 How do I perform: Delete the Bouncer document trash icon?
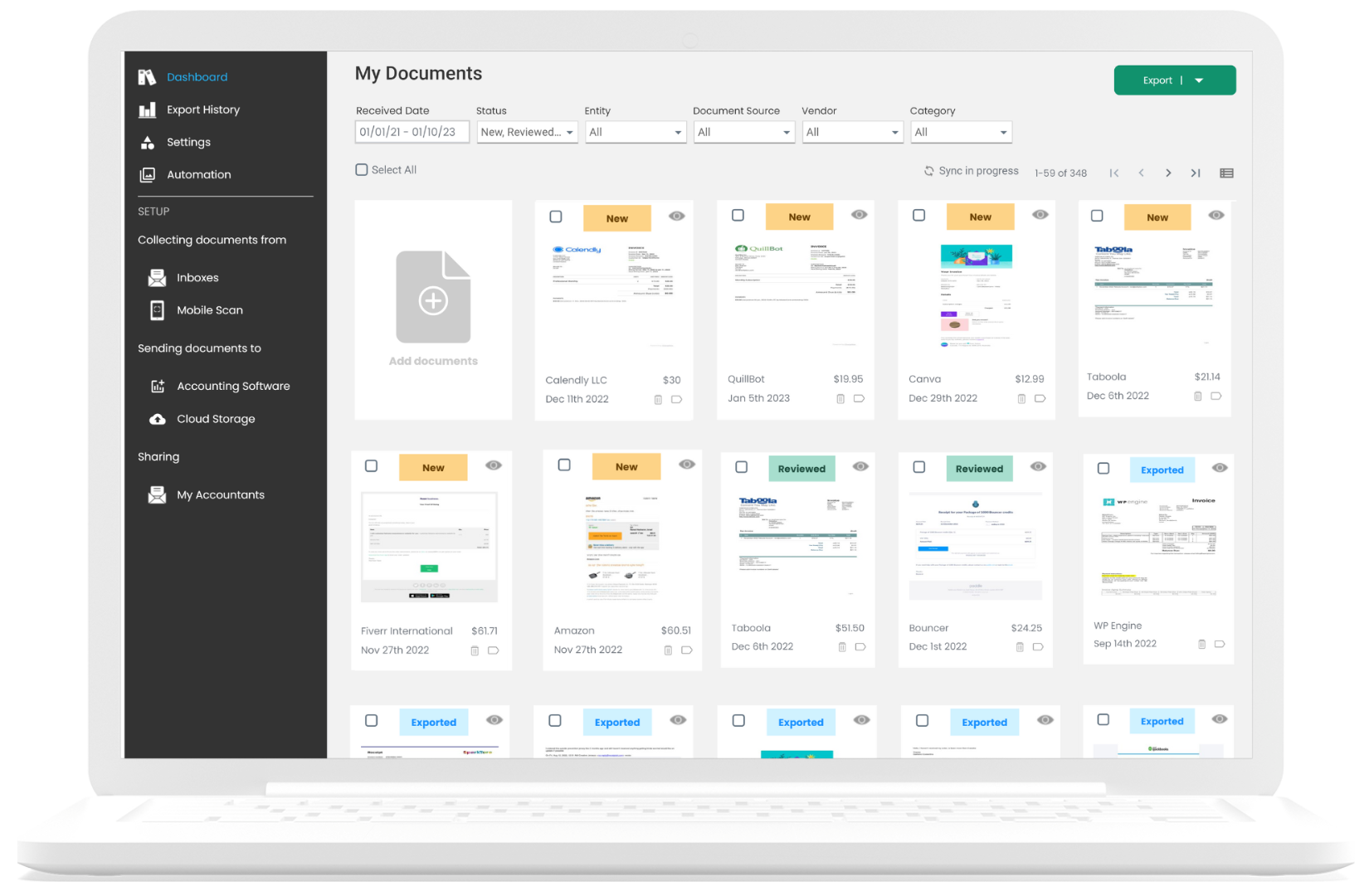pyautogui.click(x=1020, y=647)
